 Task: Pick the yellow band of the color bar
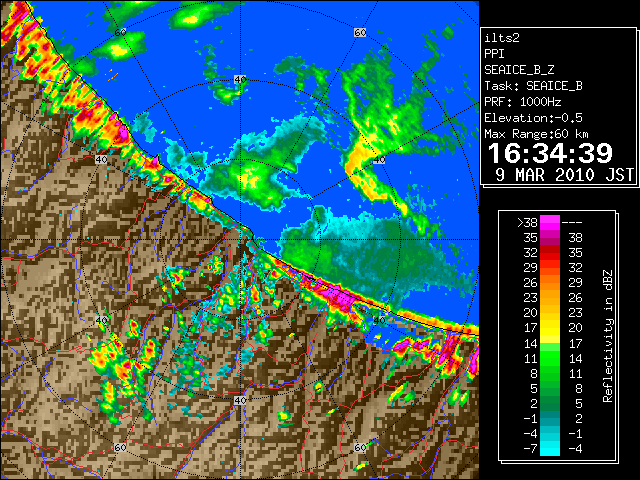click(x=550, y=329)
